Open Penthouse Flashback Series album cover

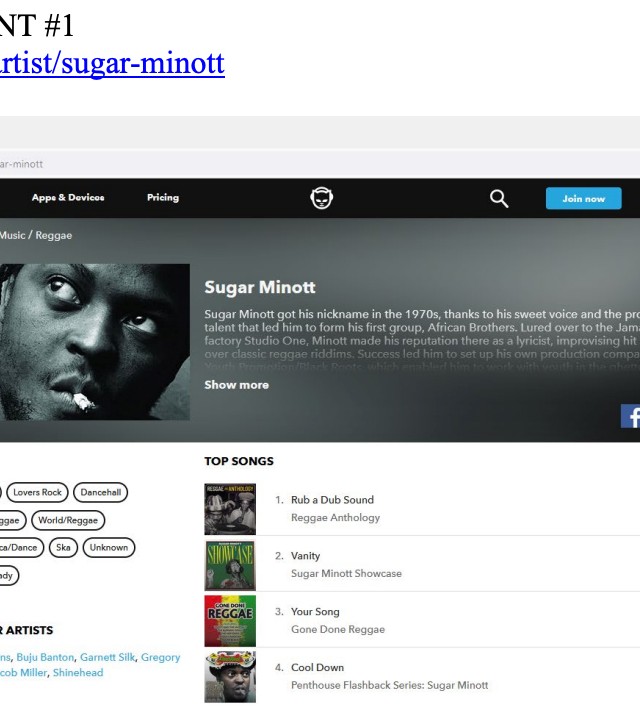pyautogui.click(x=230, y=677)
